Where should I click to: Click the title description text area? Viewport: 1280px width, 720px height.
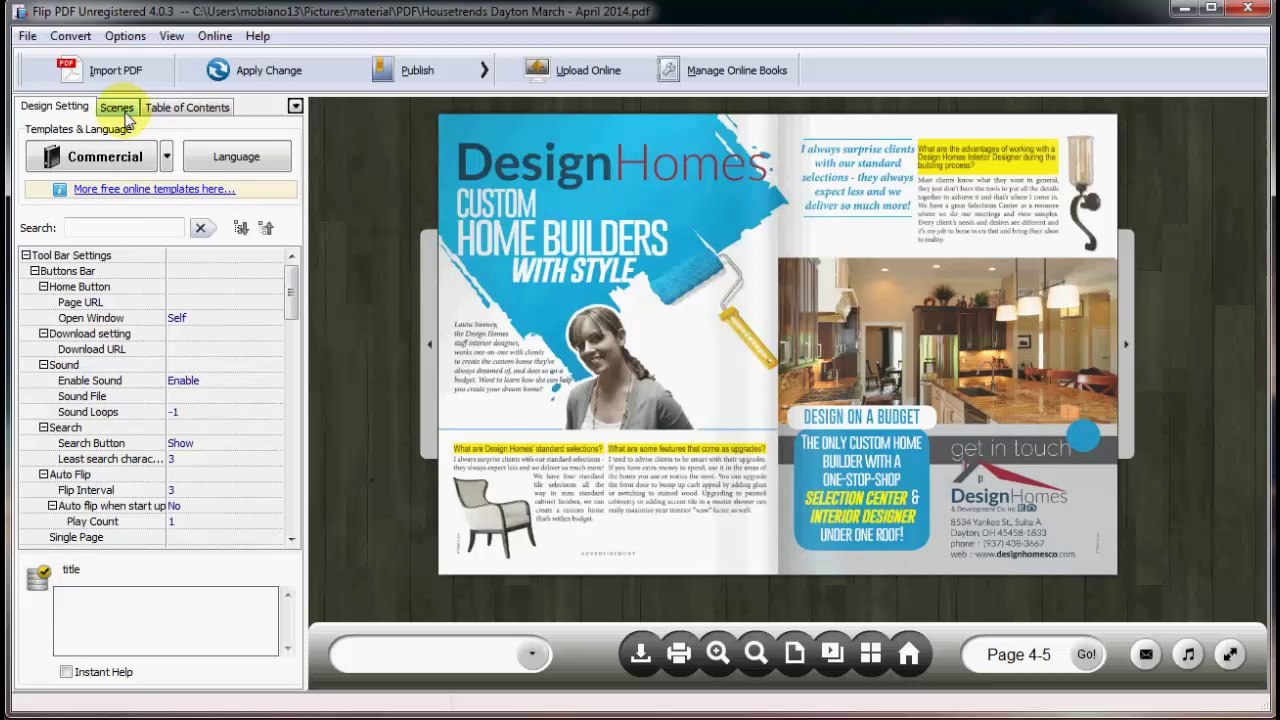[x=166, y=621]
